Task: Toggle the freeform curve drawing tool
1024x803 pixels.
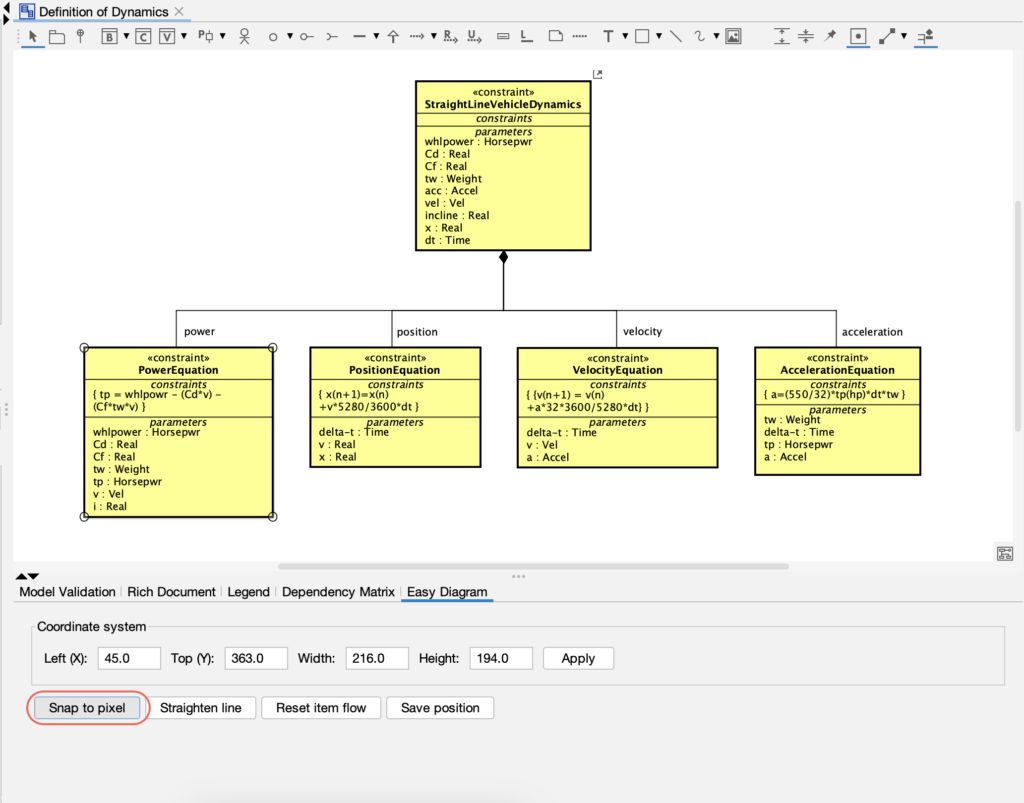Action: (x=698, y=36)
